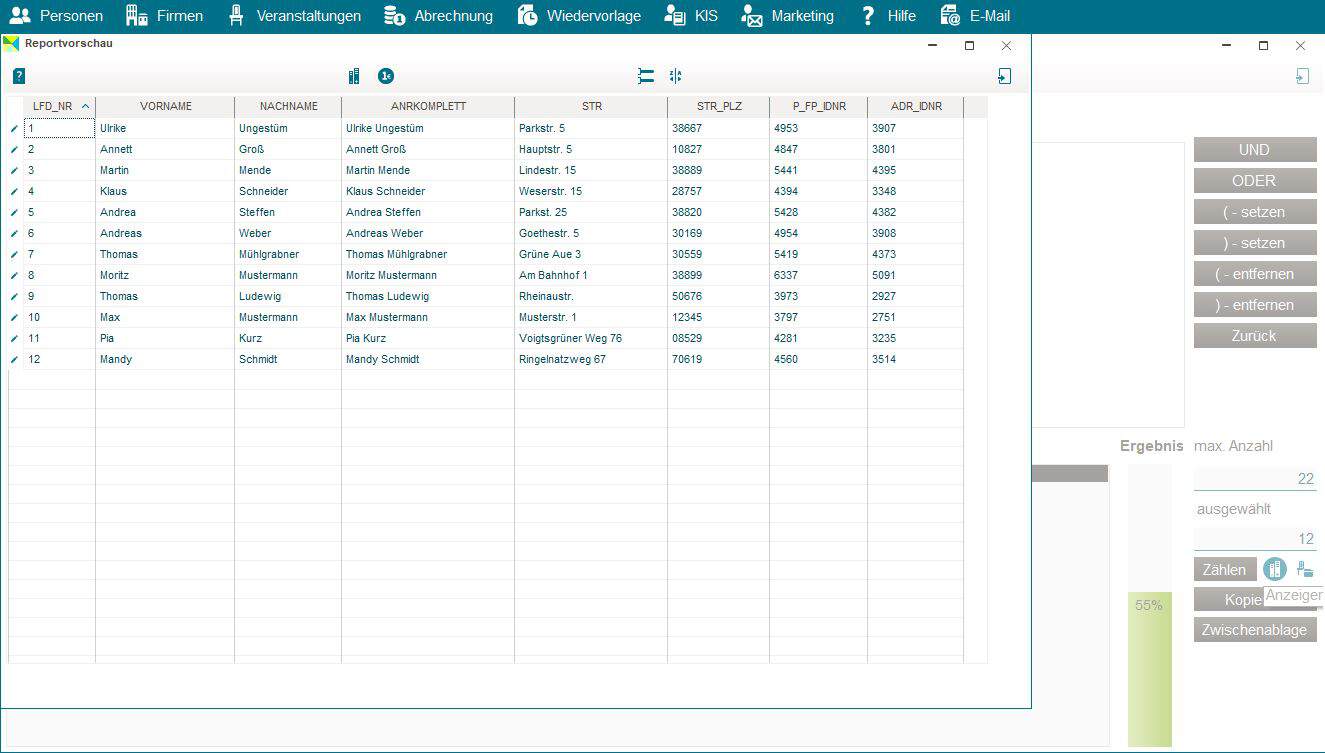
Task: Click the Zurück button
Action: pos(1255,336)
